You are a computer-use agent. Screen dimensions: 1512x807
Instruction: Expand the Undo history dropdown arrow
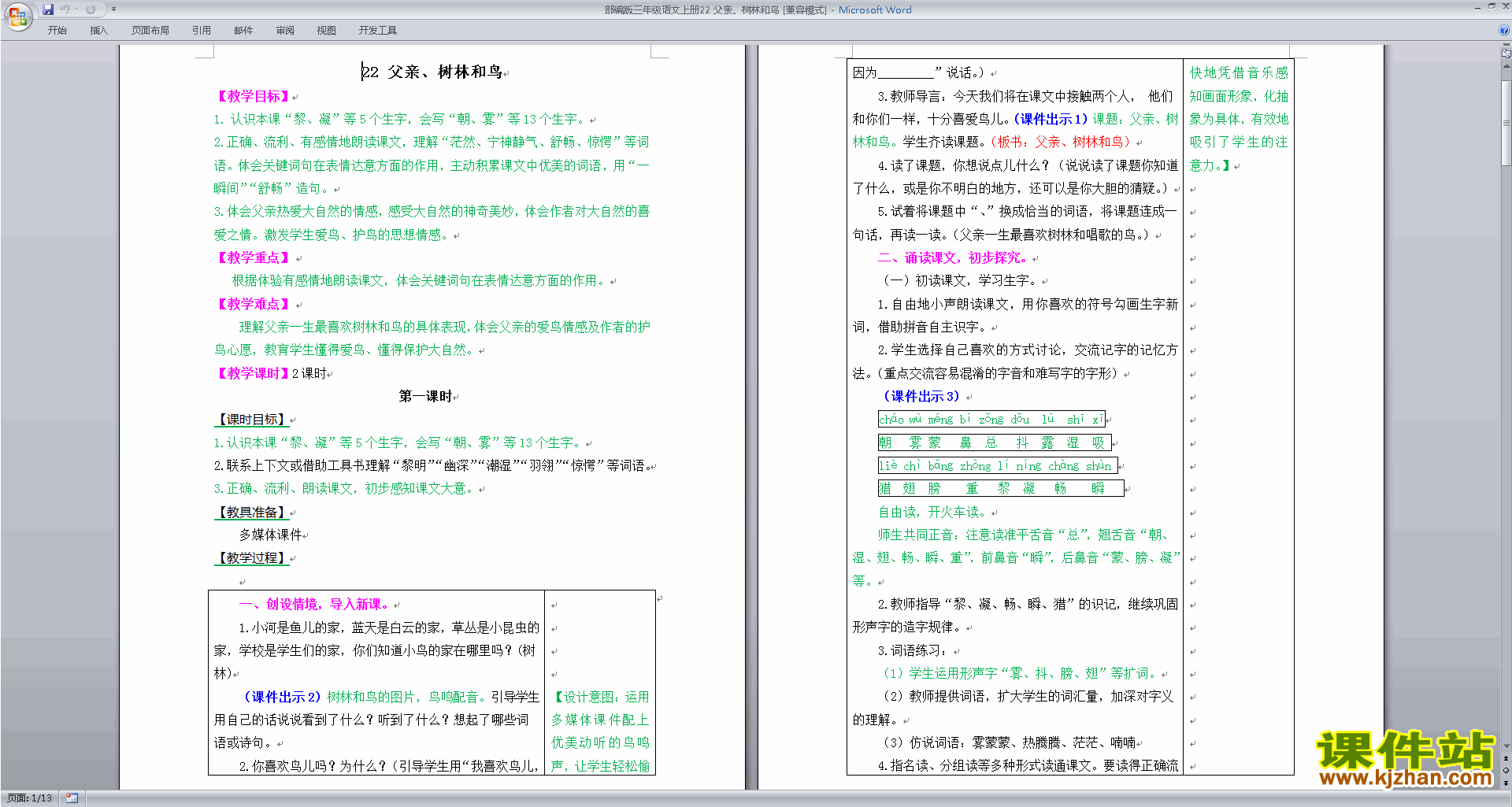76,9
